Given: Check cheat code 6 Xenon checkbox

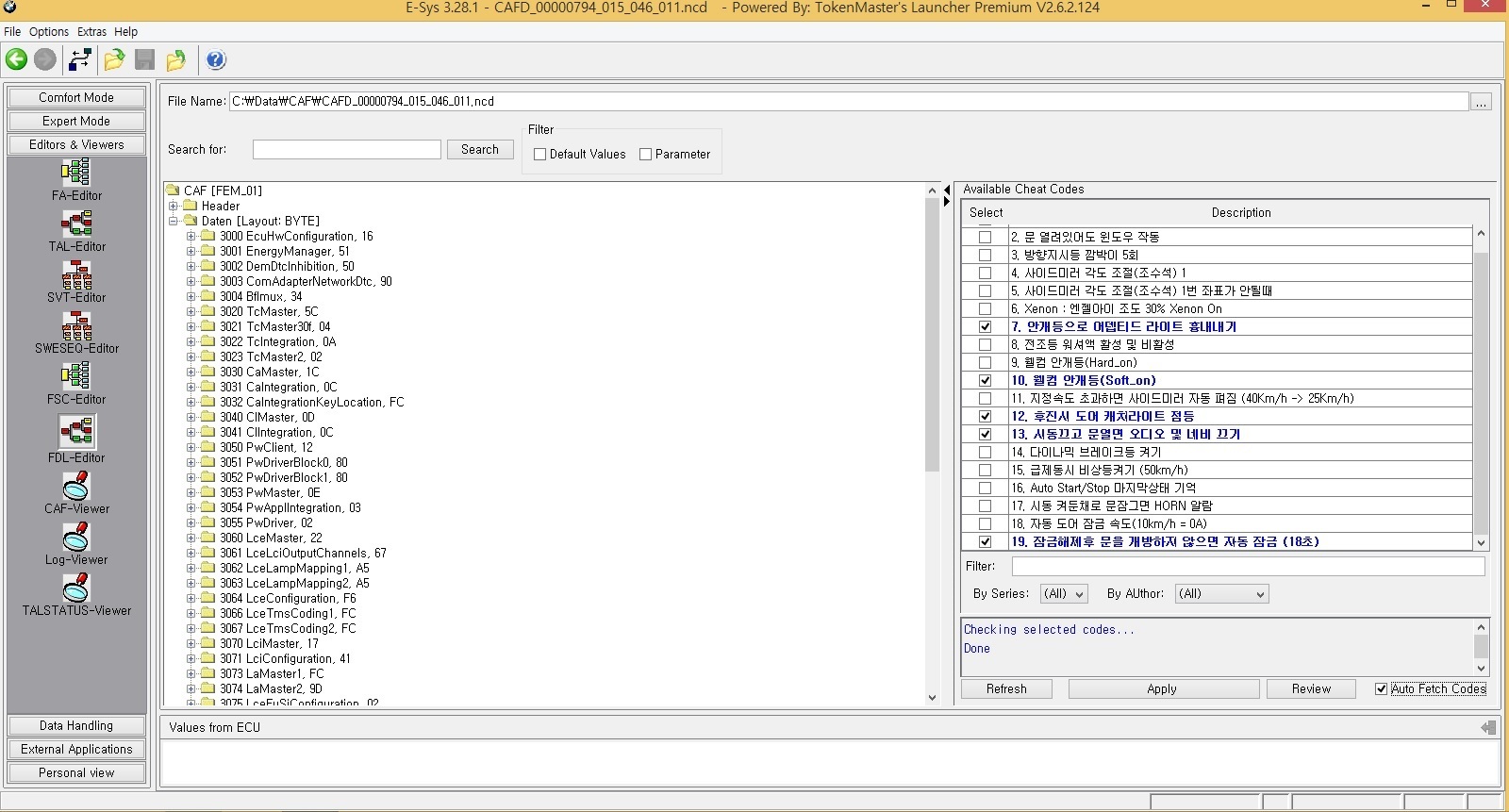Looking at the screenshot, I should (x=985, y=308).
